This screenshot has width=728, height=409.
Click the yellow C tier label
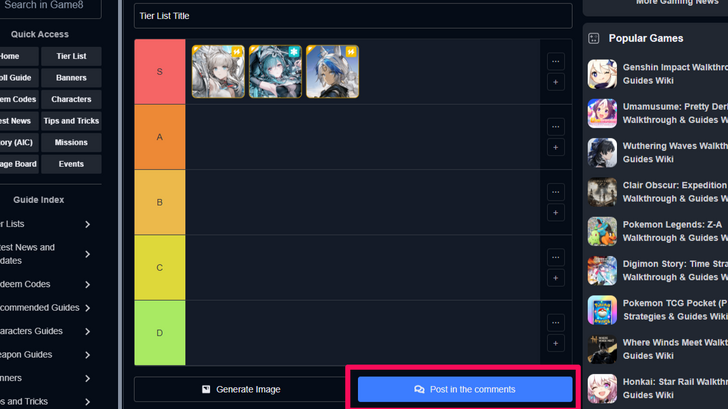coord(160,268)
